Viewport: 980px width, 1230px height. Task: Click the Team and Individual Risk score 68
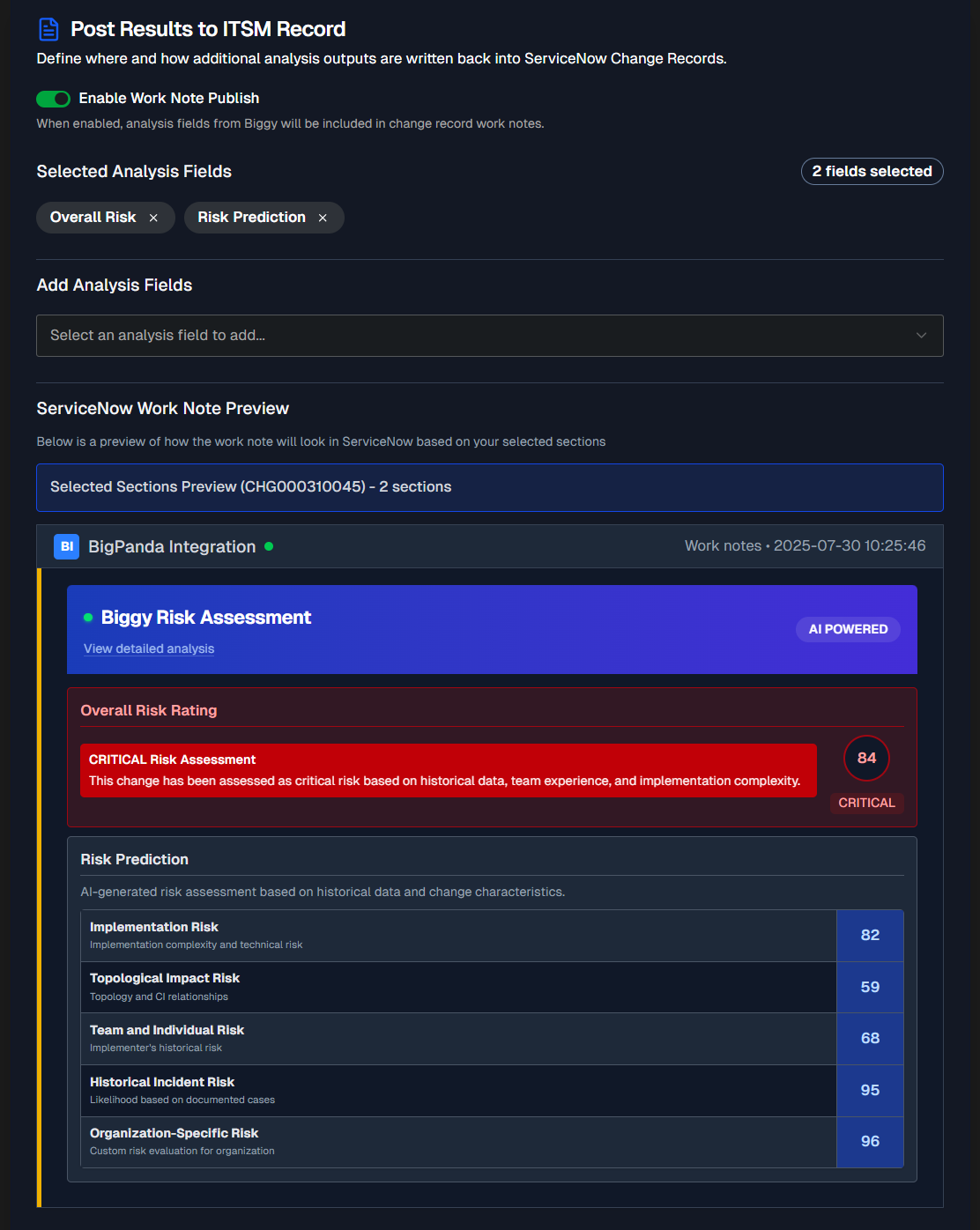pos(870,1039)
